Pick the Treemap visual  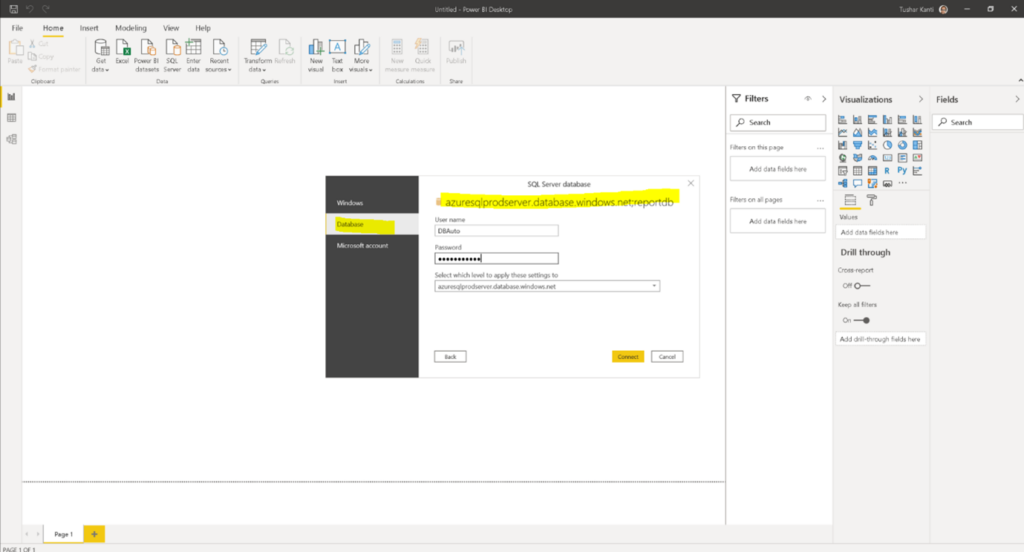click(918, 145)
